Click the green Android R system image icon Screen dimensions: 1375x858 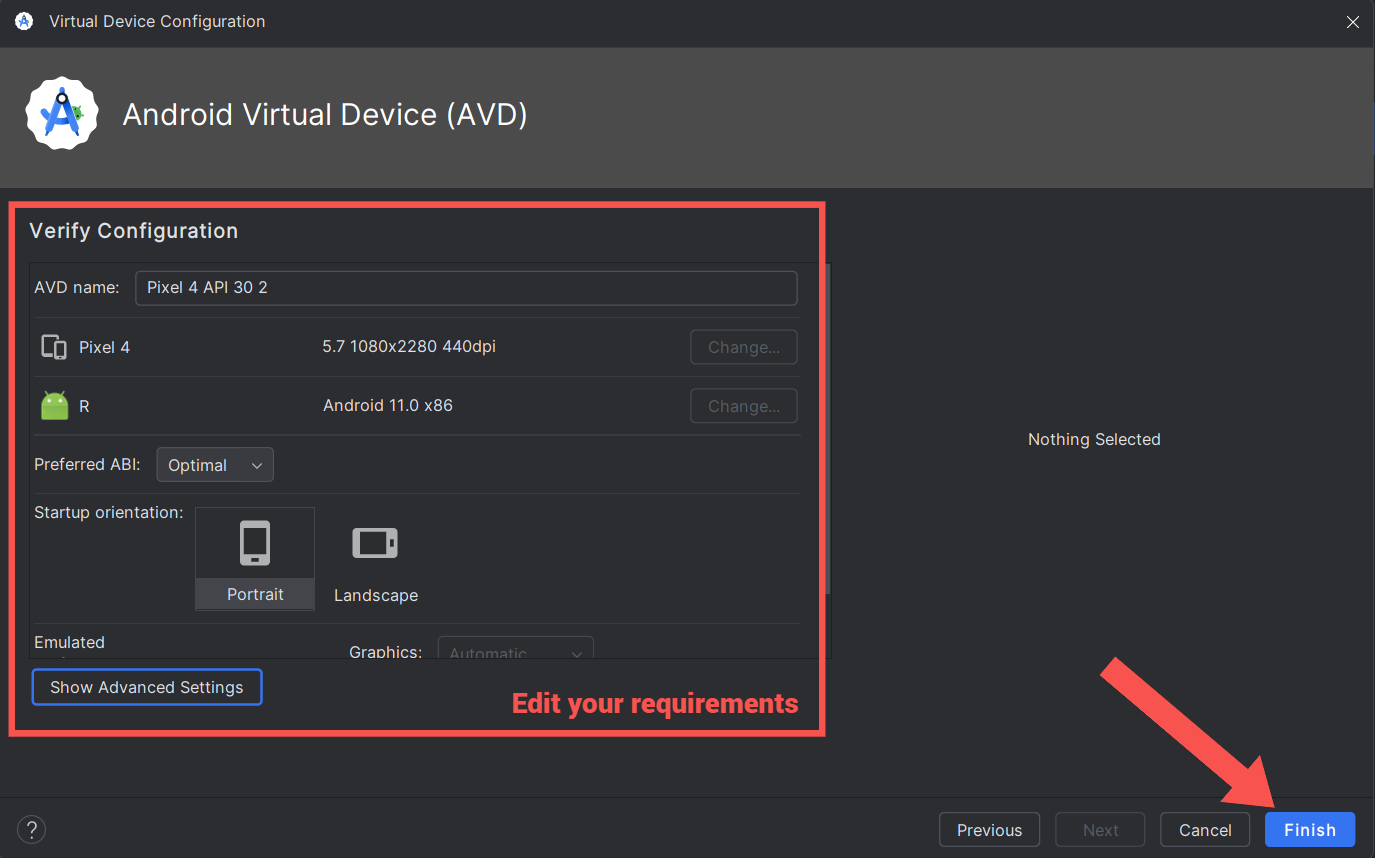(x=55, y=406)
